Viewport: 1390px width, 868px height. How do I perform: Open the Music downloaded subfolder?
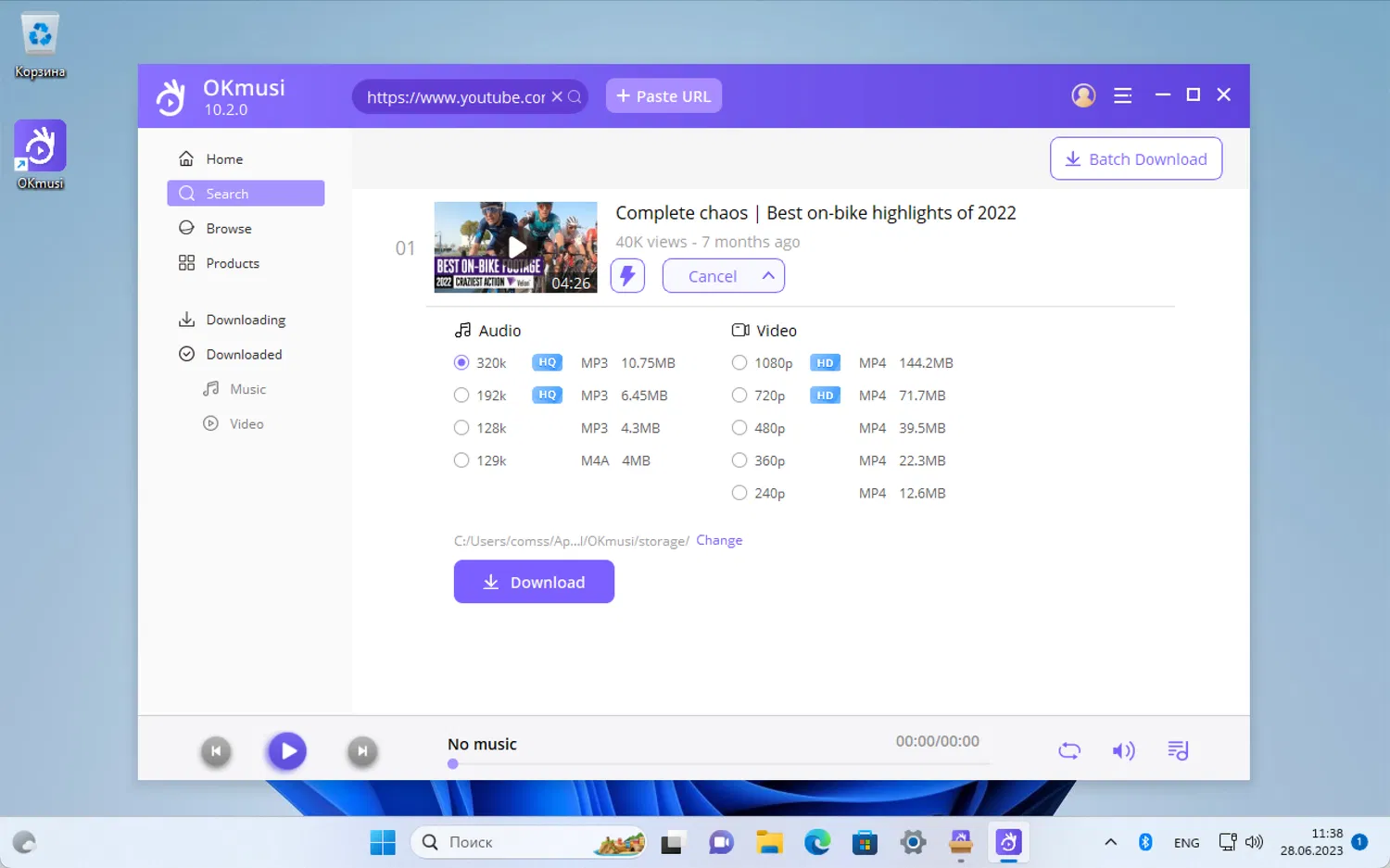[246, 389]
